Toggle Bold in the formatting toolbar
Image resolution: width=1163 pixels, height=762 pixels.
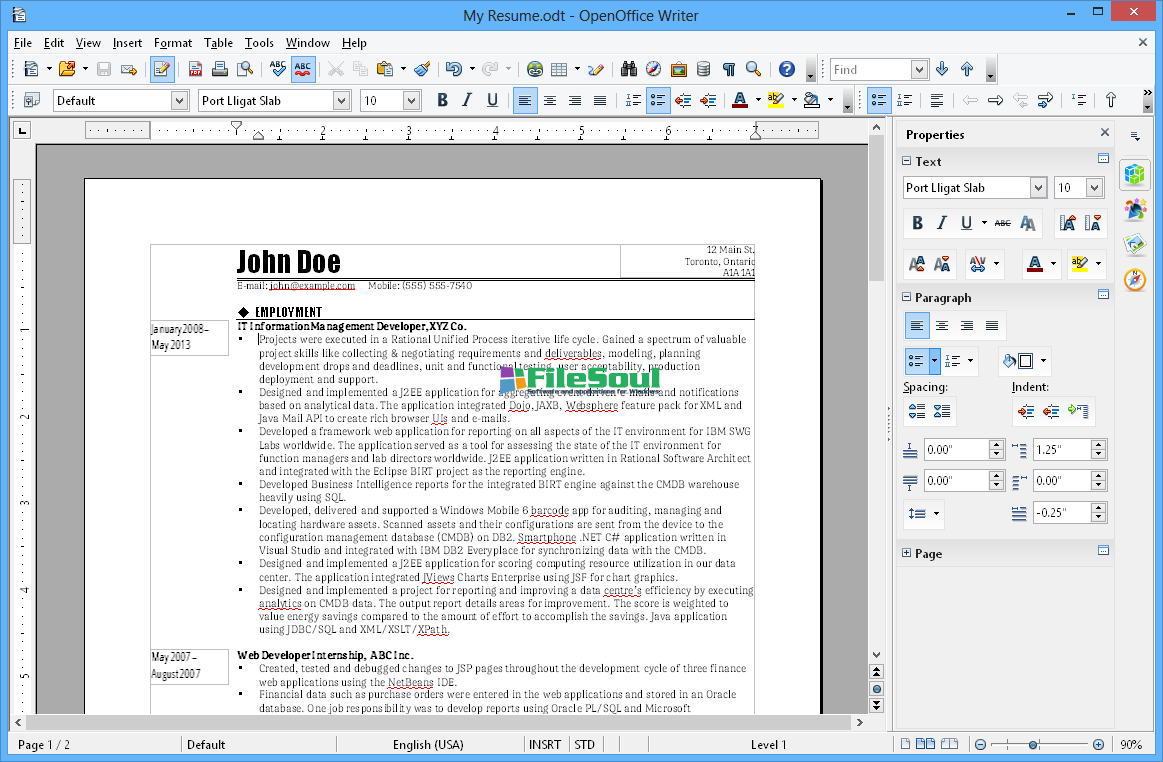442,100
